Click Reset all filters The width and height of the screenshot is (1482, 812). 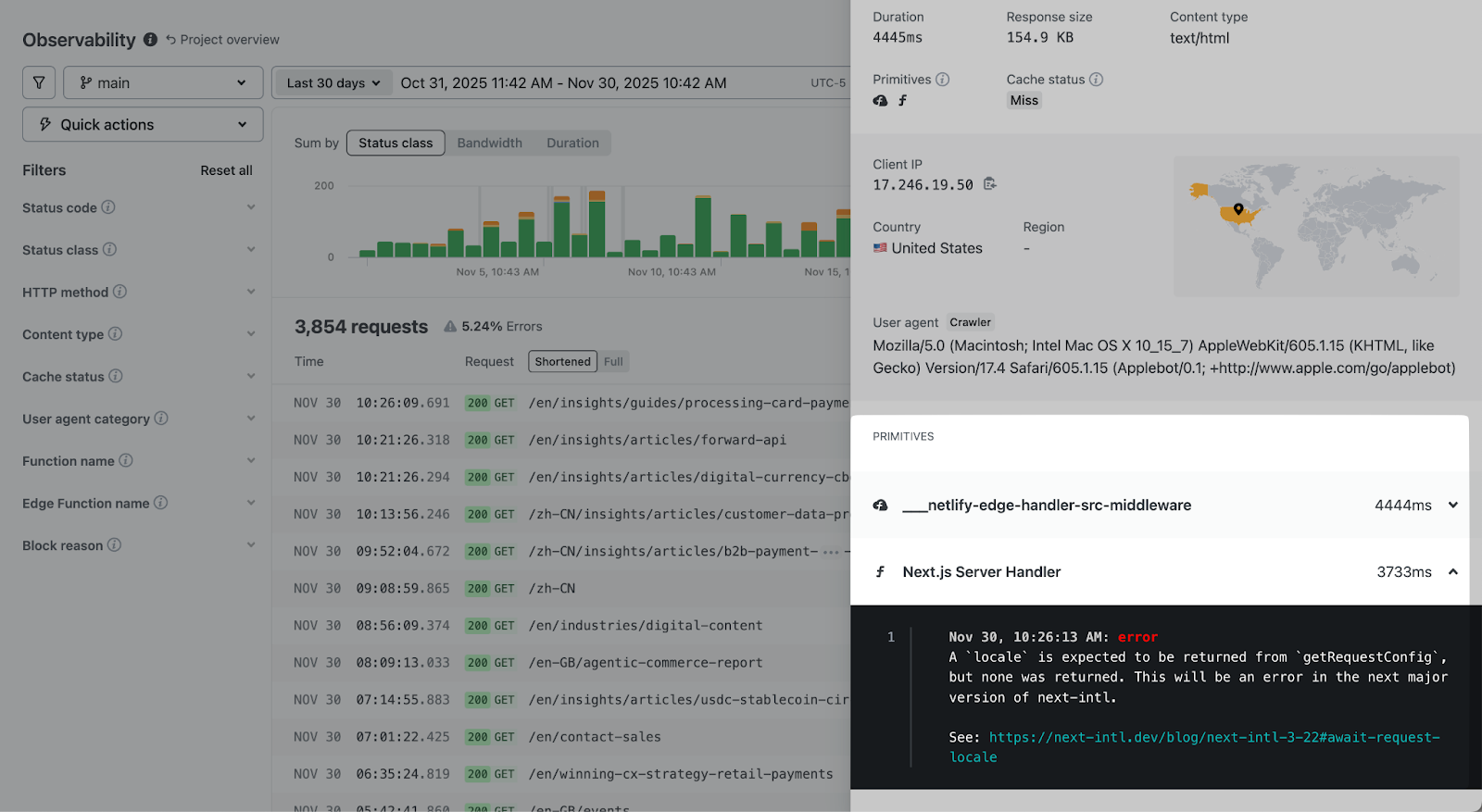click(x=226, y=170)
